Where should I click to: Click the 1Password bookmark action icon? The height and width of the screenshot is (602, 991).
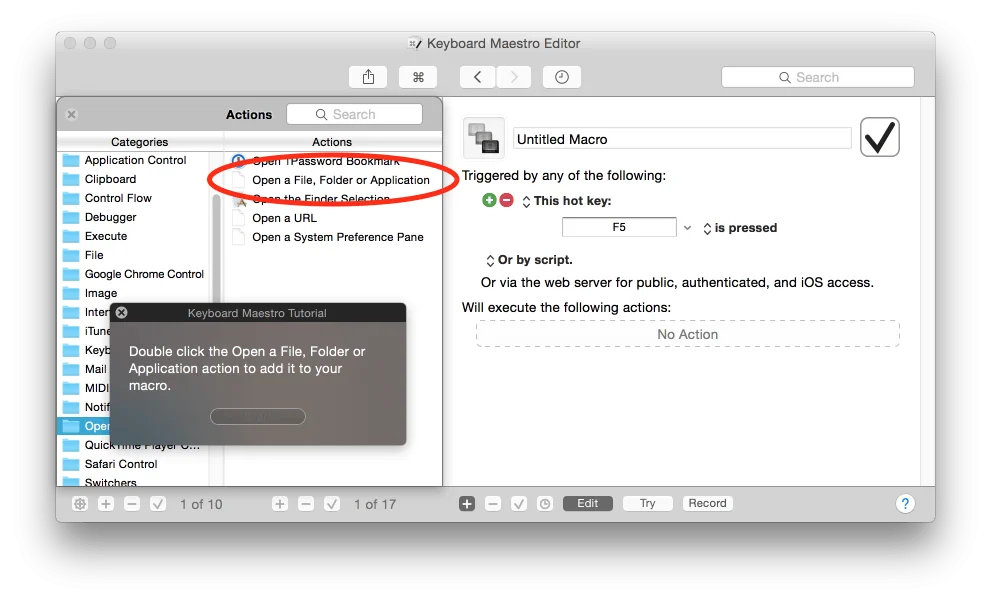(x=238, y=160)
